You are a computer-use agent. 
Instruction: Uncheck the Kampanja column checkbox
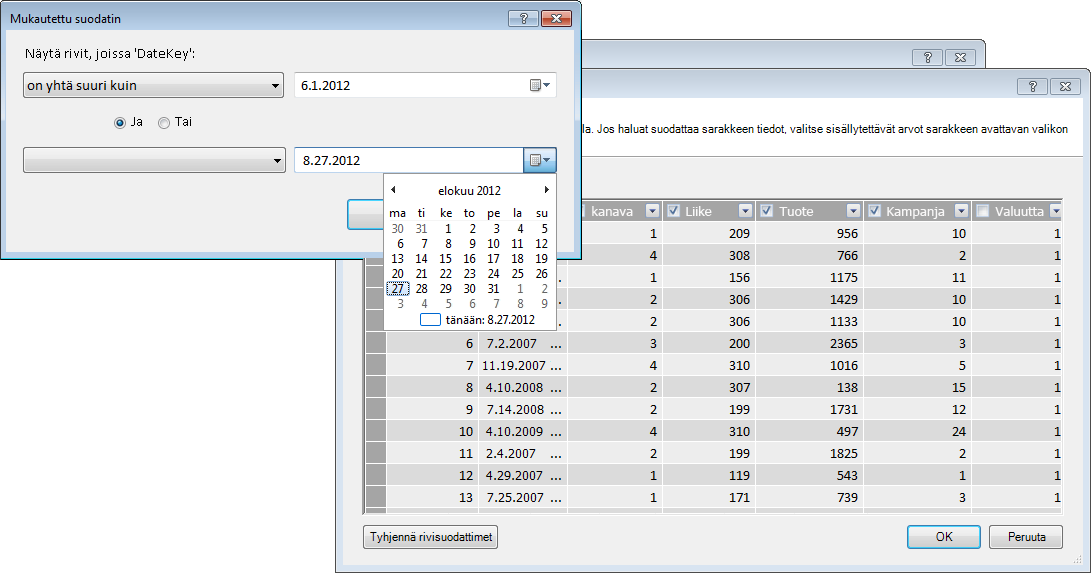875,211
